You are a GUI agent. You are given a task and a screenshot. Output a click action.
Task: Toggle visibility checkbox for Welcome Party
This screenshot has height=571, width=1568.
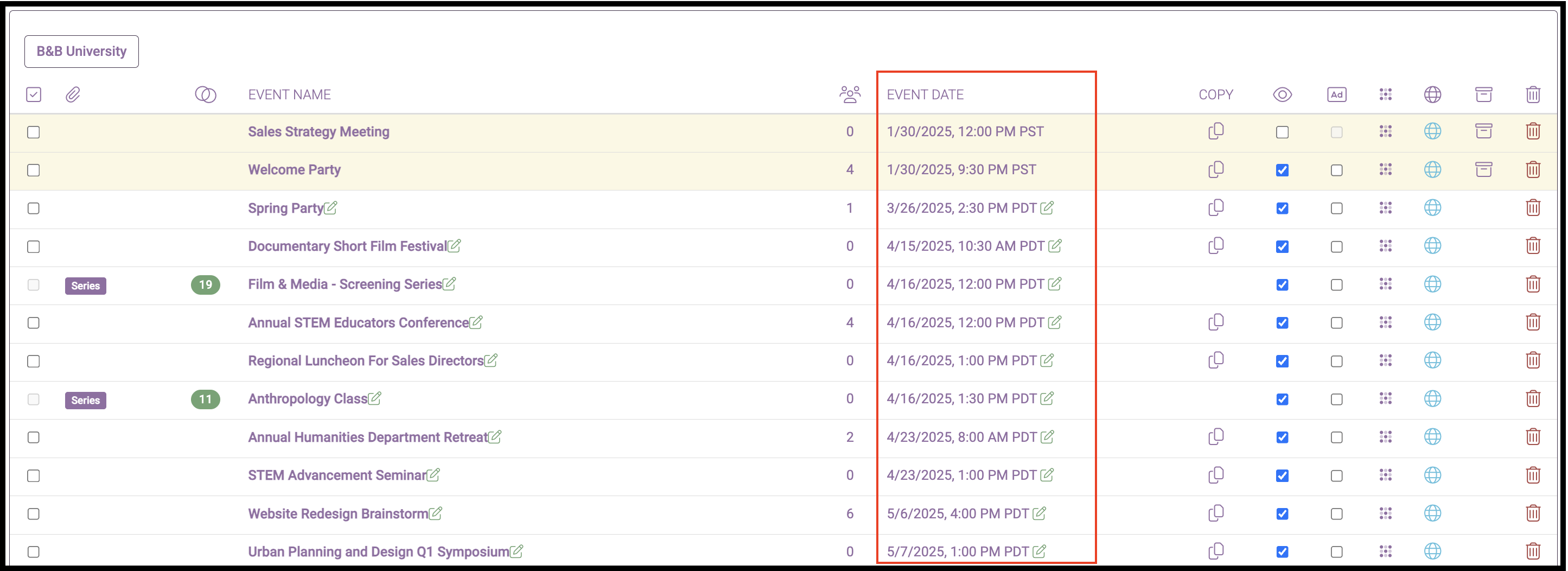[x=1283, y=170]
